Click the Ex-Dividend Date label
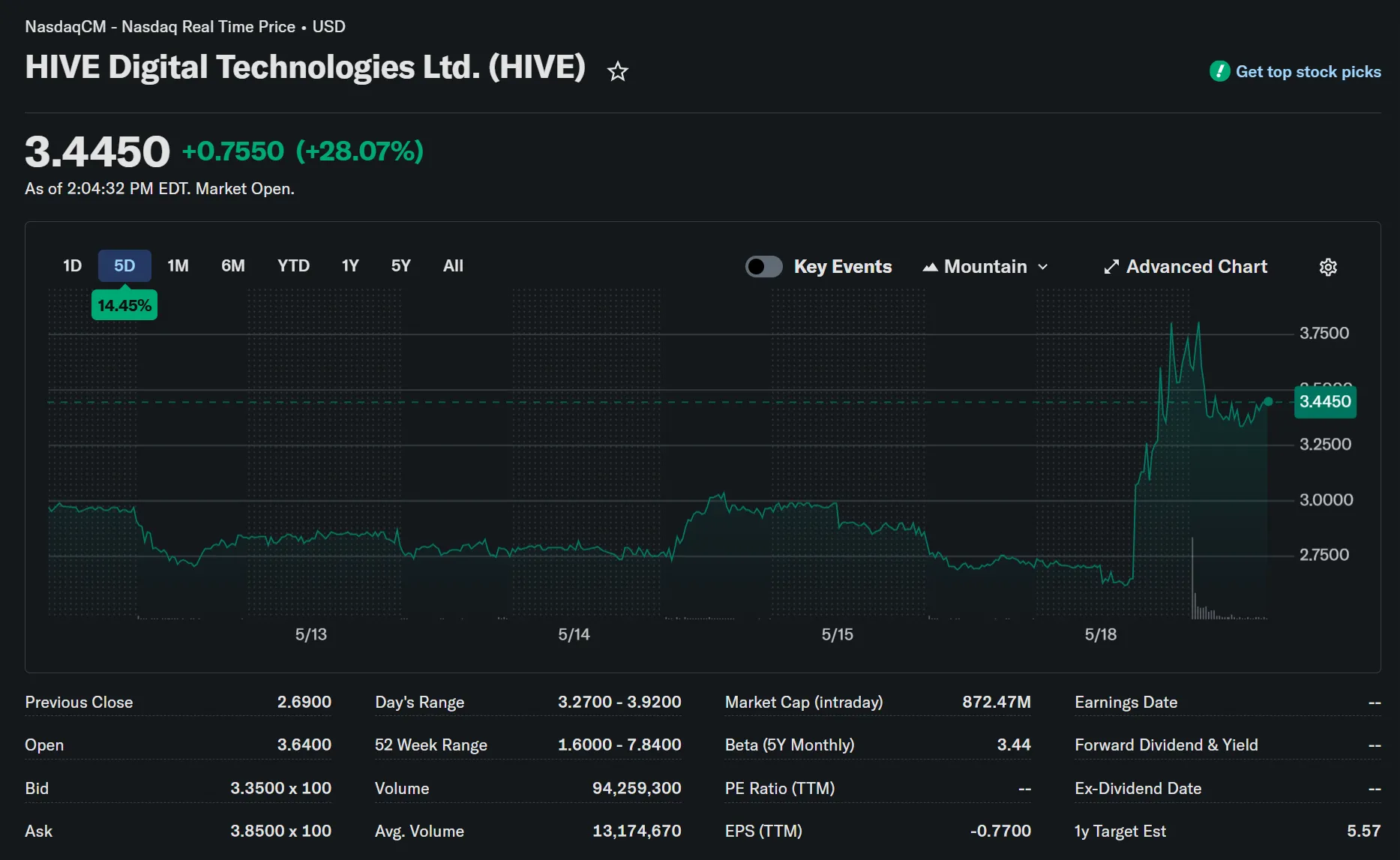This screenshot has width=1400, height=860. tap(1138, 788)
